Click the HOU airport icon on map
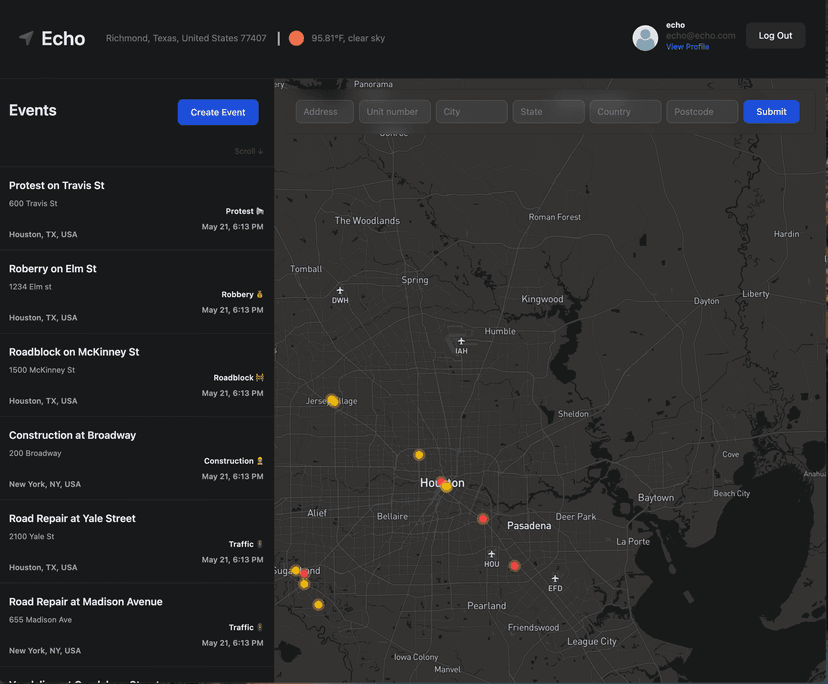Image resolution: width=828 pixels, height=684 pixels. (x=491, y=554)
